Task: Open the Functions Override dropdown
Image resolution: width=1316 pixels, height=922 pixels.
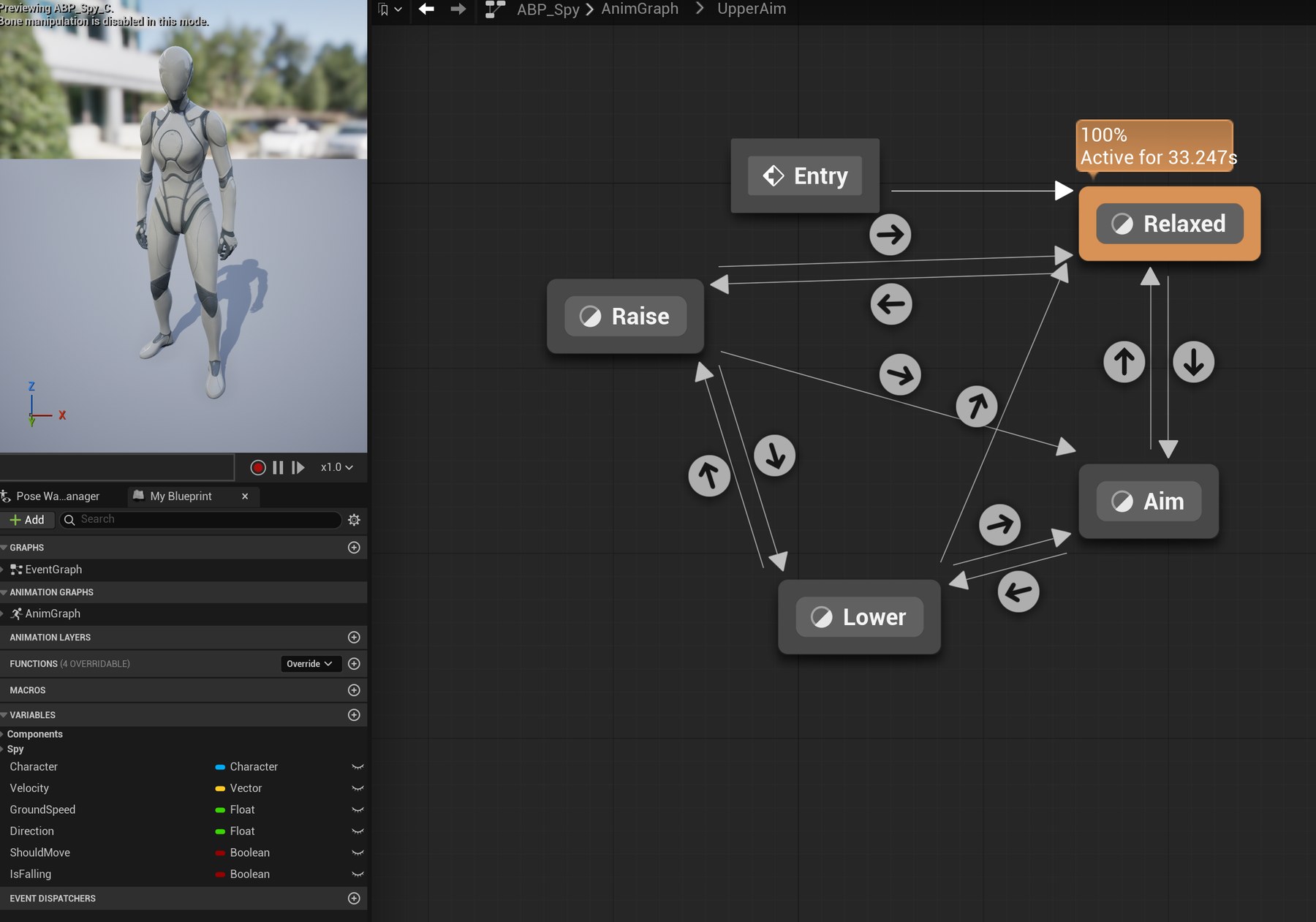Action: 309,664
